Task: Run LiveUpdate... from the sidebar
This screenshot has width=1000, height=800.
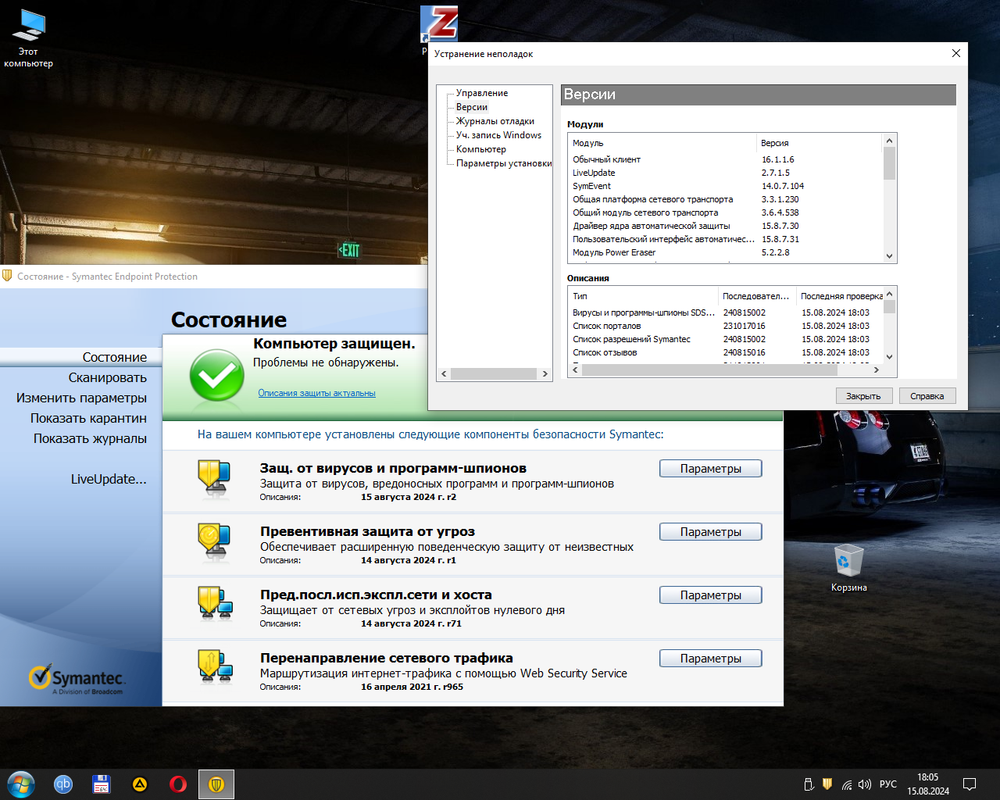Action: click(x=108, y=479)
